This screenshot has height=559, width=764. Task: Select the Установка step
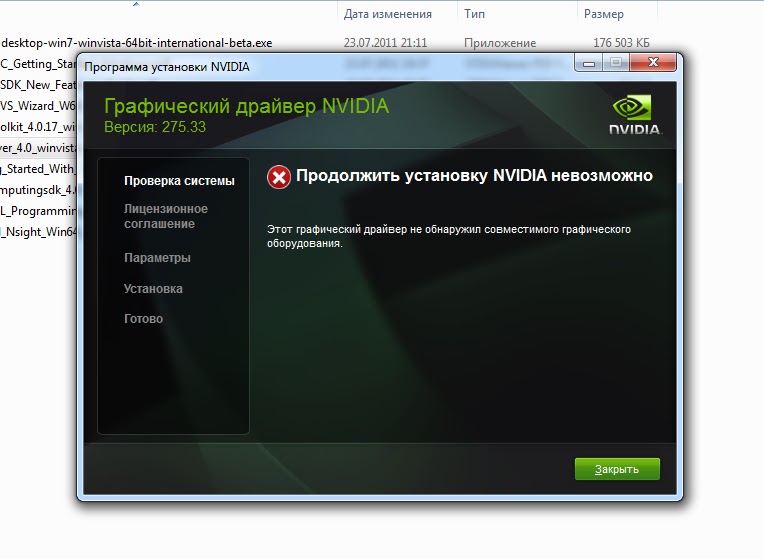pos(153,289)
